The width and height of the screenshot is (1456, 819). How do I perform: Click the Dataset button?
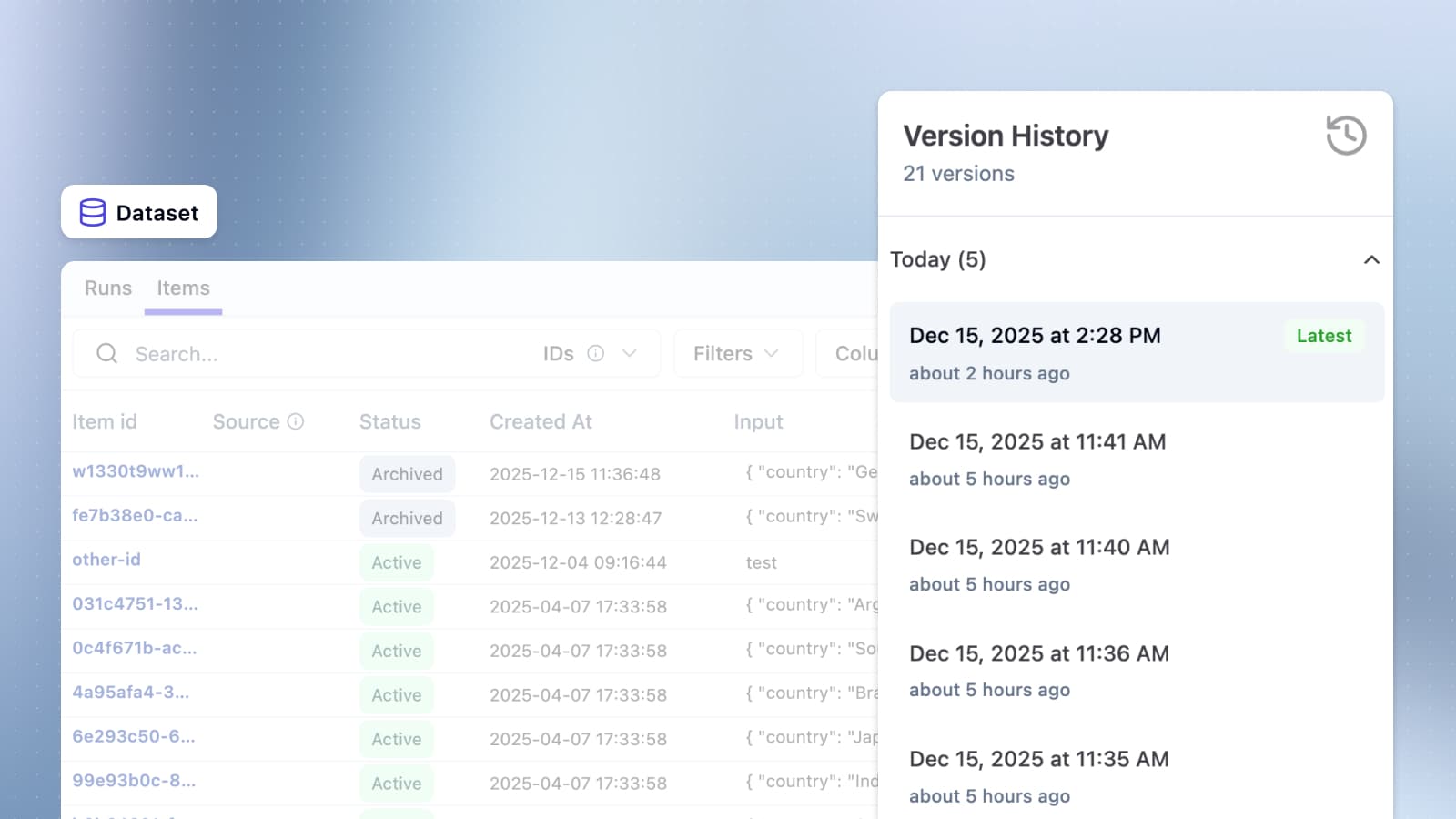pyautogui.click(x=138, y=212)
